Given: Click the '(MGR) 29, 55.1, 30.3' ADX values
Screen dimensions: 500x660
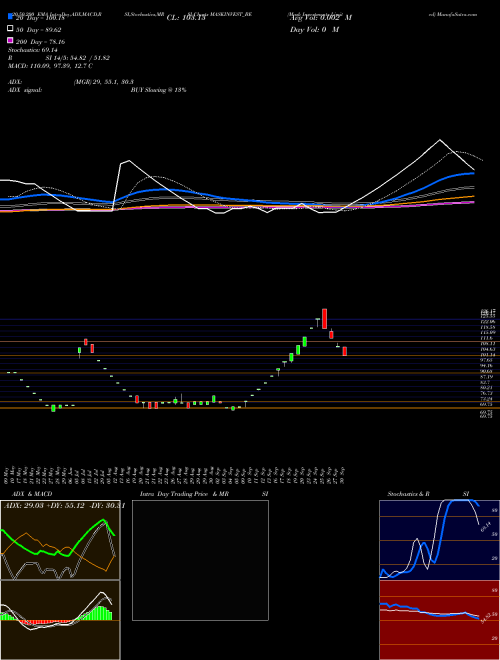Looking at the screenshot, I should 104,82.
